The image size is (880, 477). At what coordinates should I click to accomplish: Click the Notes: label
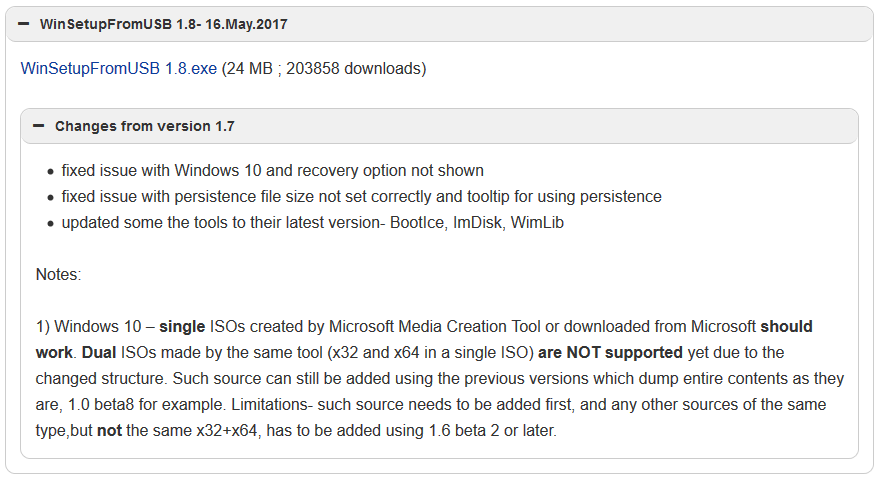(x=58, y=274)
